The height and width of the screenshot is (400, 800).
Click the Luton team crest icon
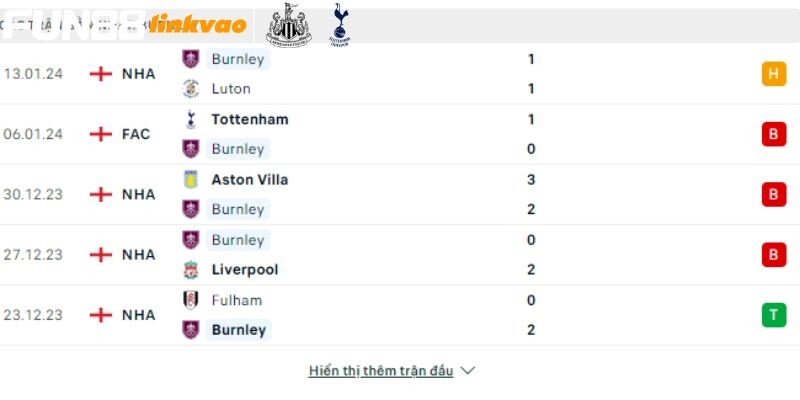coord(190,89)
